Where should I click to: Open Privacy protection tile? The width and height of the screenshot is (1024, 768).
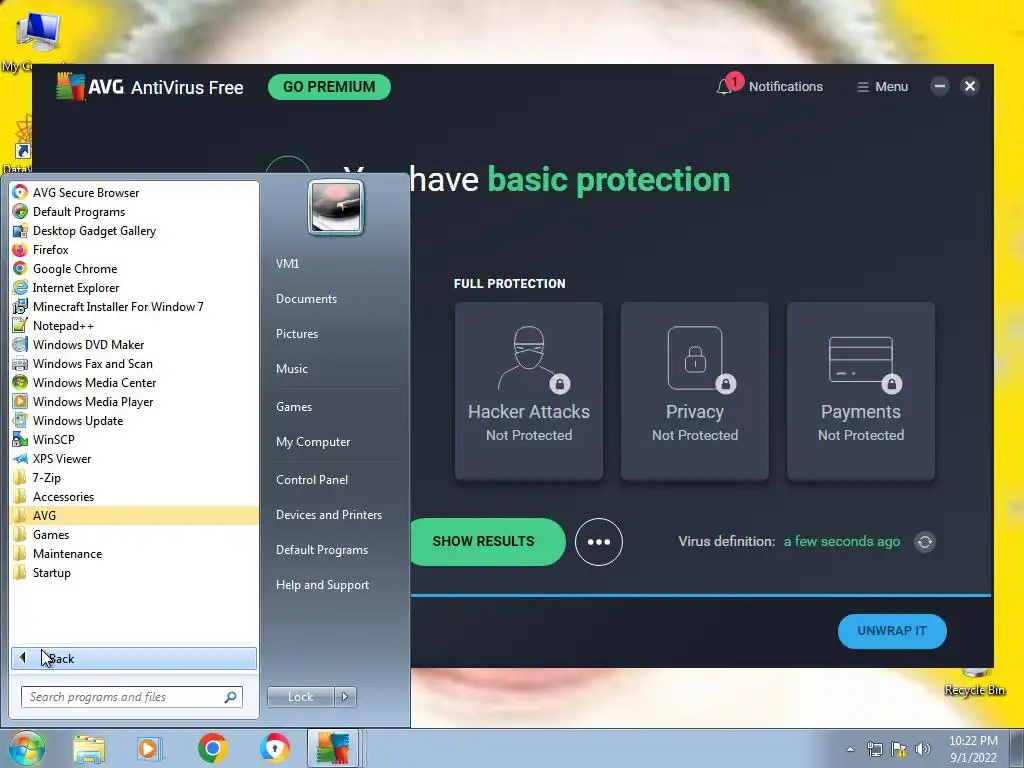[695, 391]
